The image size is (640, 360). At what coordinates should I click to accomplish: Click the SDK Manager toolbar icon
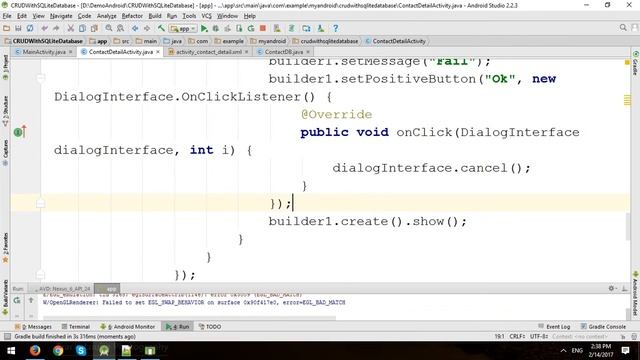[321, 28]
